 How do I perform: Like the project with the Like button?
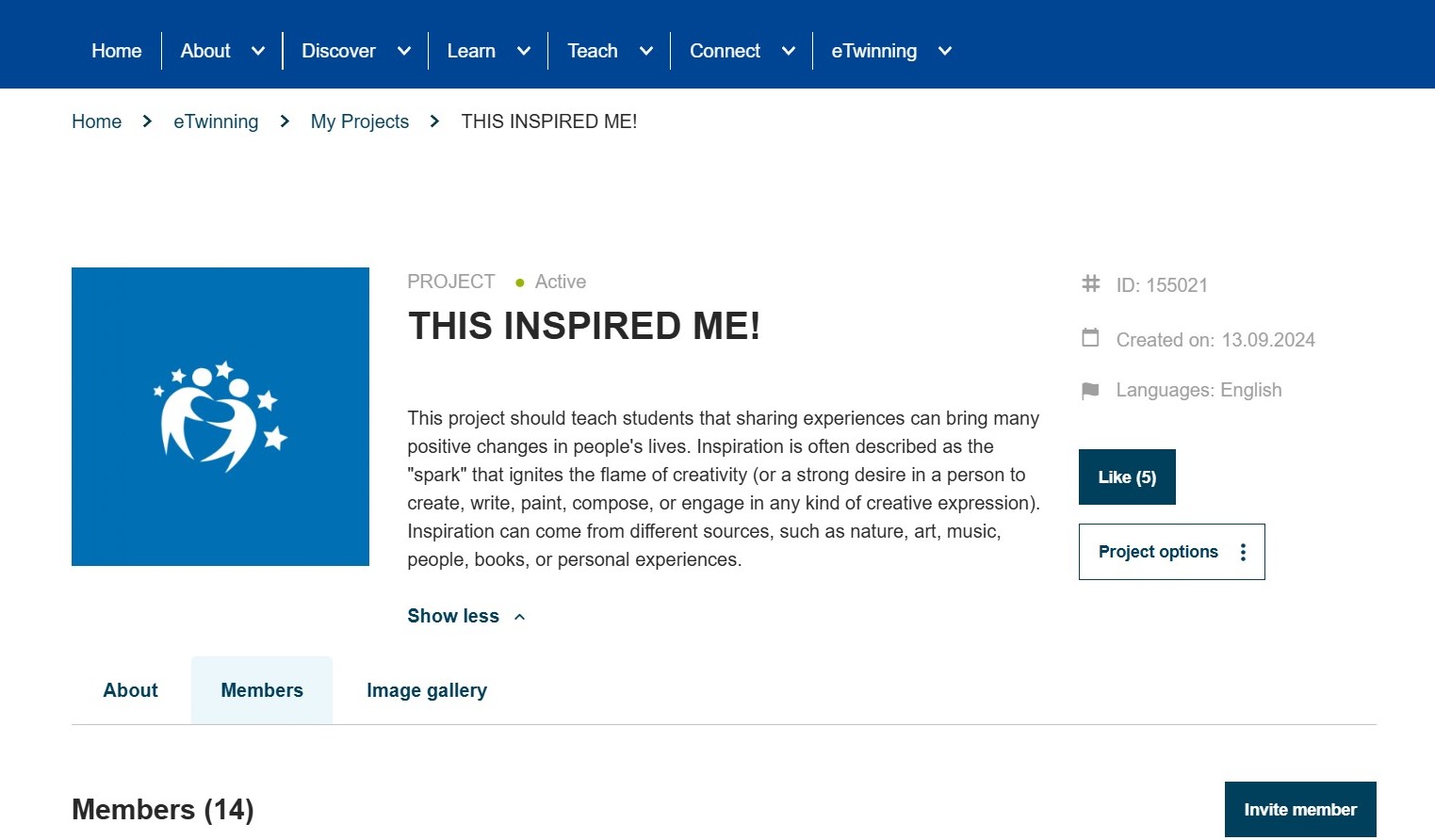1127,477
